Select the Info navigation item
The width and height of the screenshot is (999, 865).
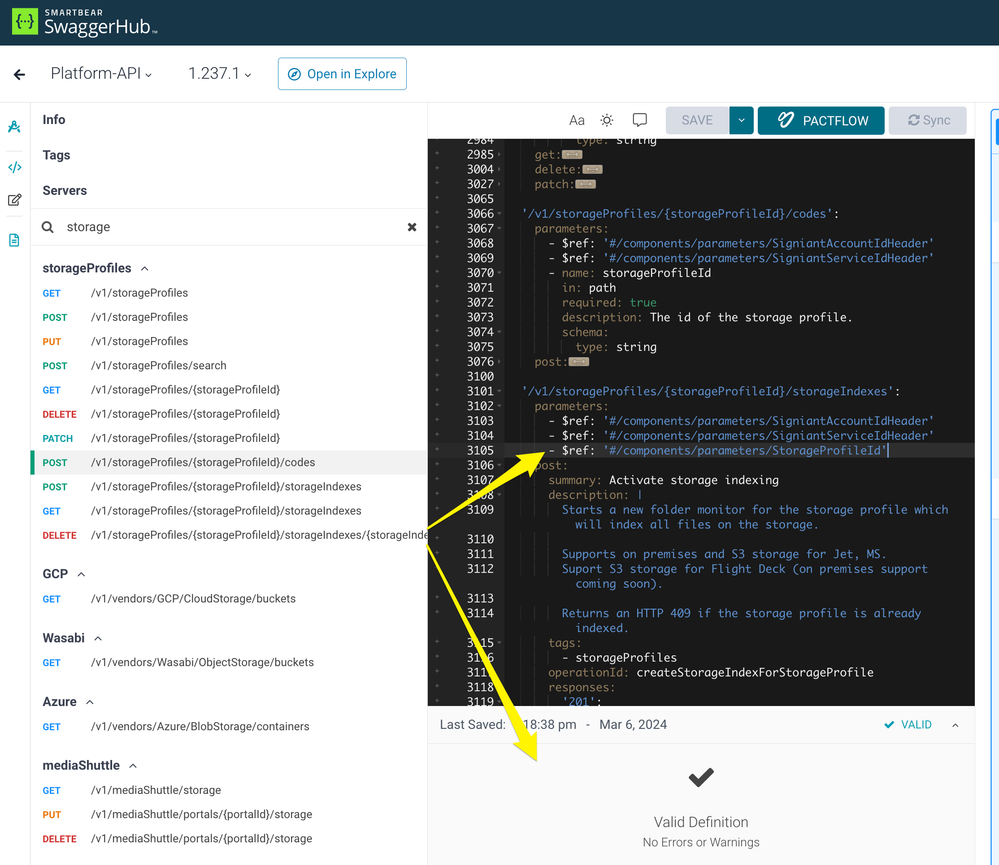54,120
